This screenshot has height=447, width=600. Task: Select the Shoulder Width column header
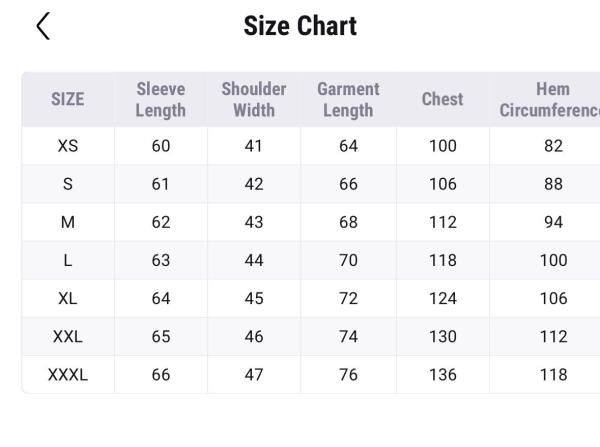(254, 99)
